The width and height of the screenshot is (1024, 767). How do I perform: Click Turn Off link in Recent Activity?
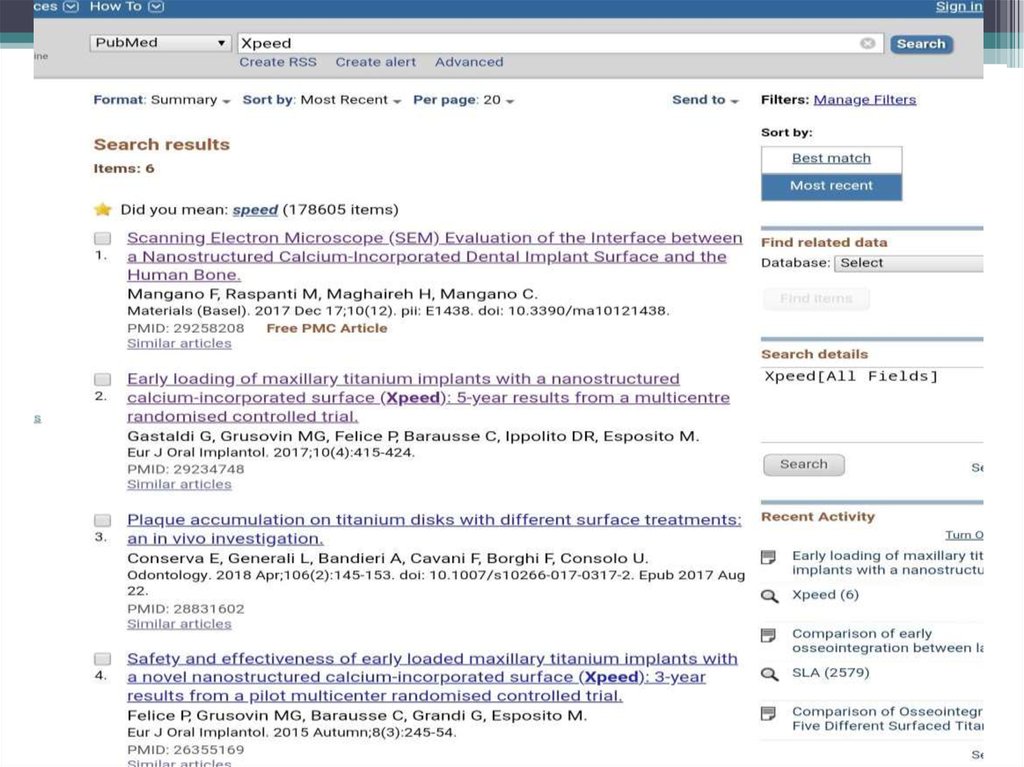tap(964, 535)
